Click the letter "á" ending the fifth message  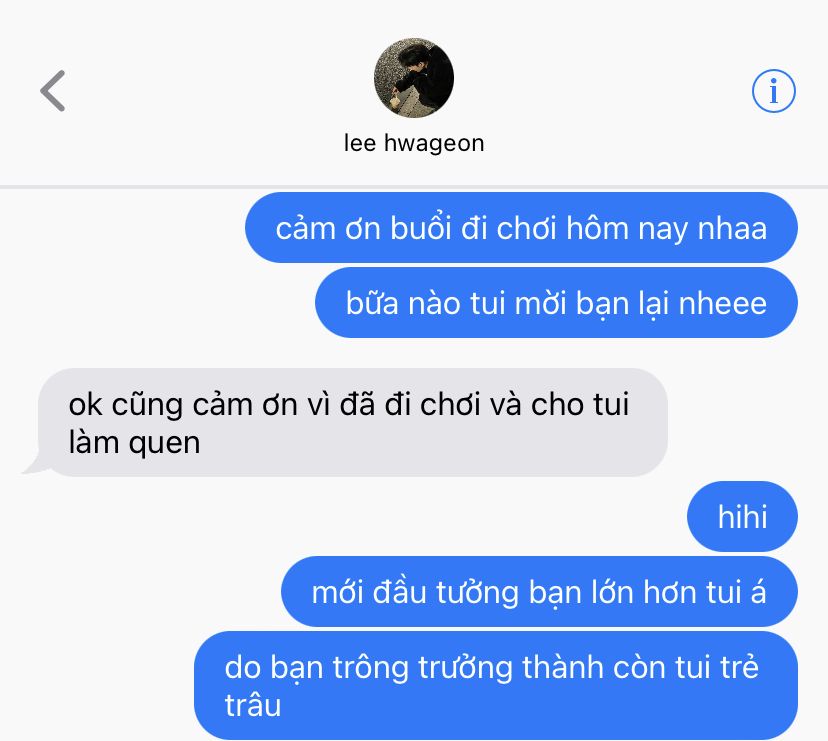pos(758,592)
